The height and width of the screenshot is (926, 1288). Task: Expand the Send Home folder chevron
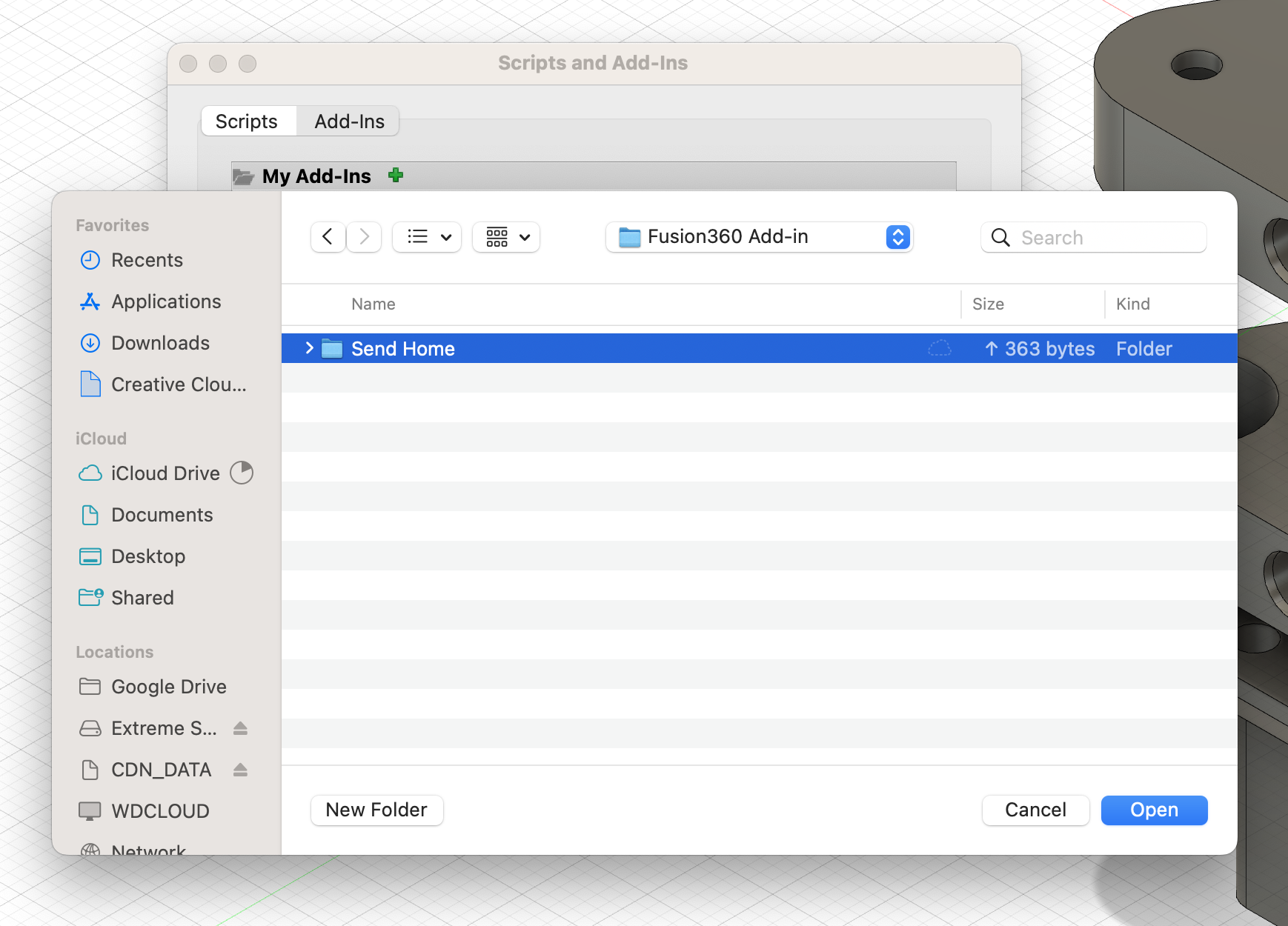[x=309, y=348]
